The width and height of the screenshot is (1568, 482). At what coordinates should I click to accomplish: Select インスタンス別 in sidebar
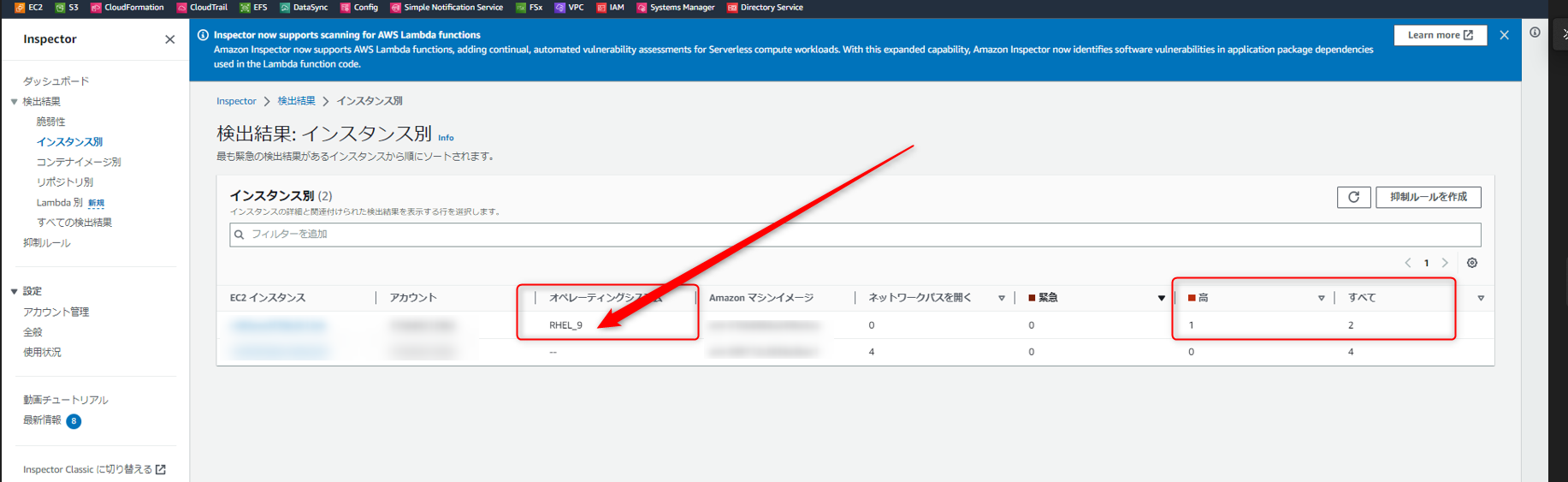[69, 142]
